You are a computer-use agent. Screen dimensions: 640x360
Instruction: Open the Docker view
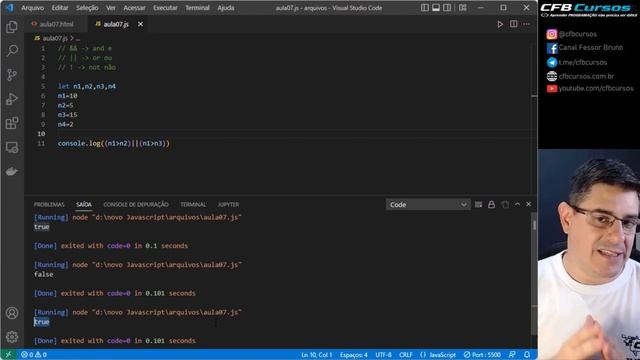point(12,171)
